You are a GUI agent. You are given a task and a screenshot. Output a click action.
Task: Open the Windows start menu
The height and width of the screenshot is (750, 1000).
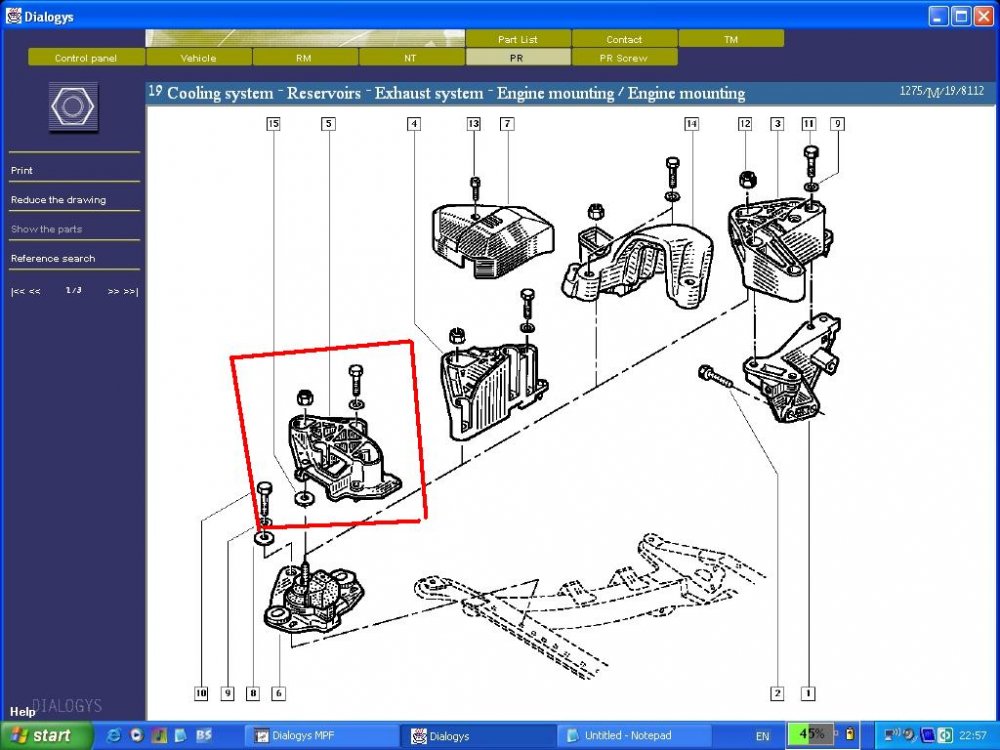click(45, 735)
